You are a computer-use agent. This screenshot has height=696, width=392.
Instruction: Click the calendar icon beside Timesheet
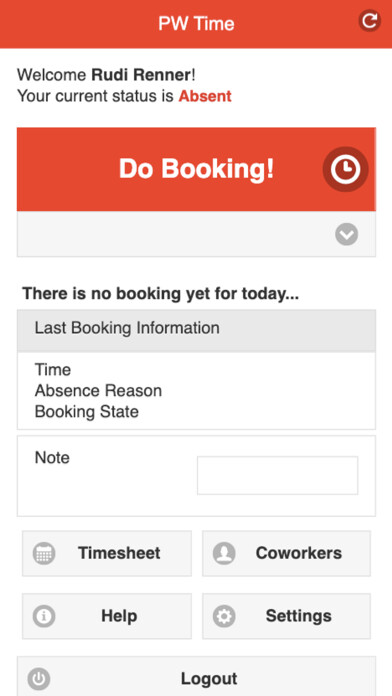(44, 553)
